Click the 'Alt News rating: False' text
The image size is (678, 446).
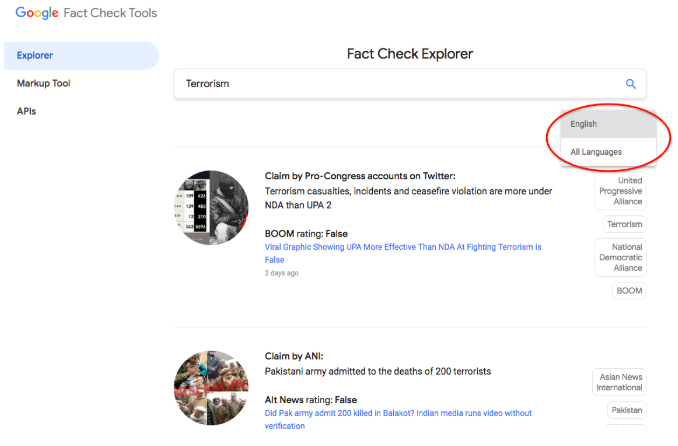click(311, 400)
